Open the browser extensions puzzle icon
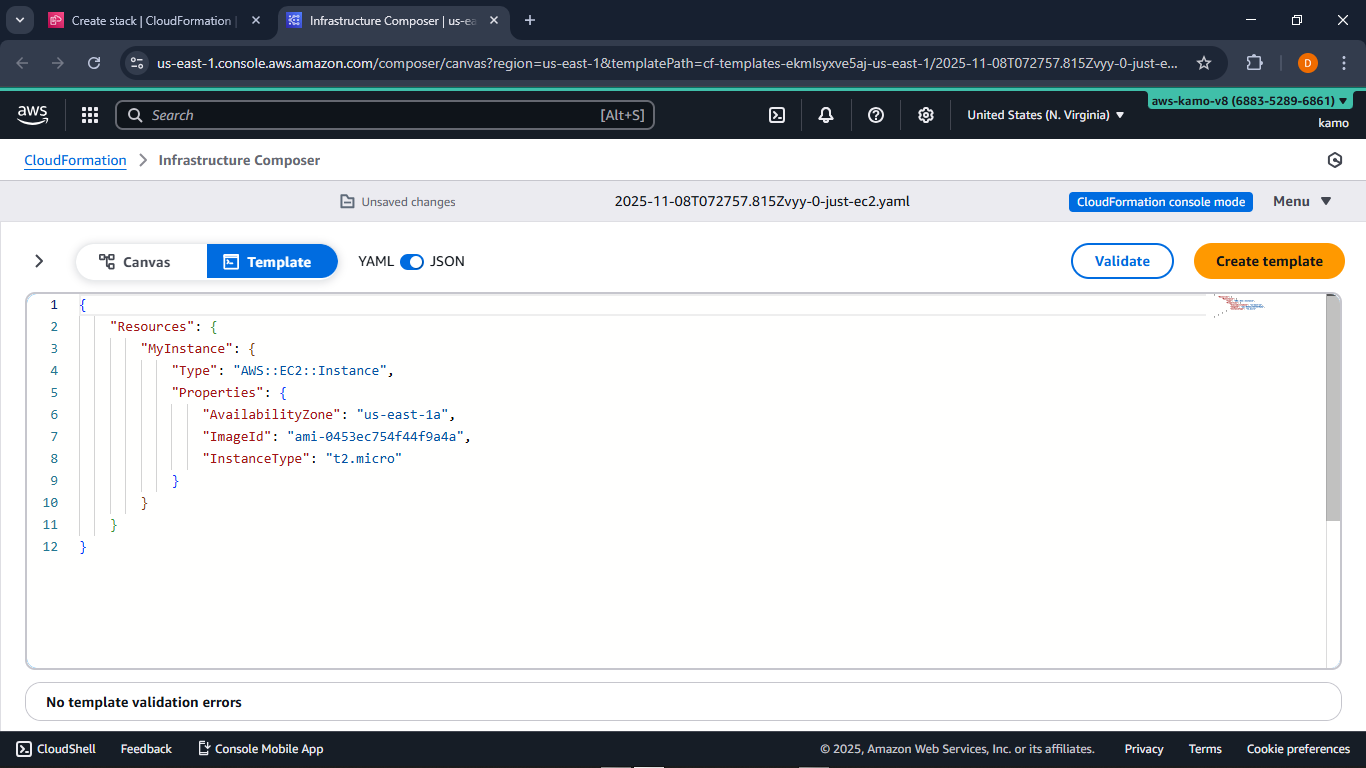The height and width of the screenshot is (768, 1366). [x=1254, y=62]
